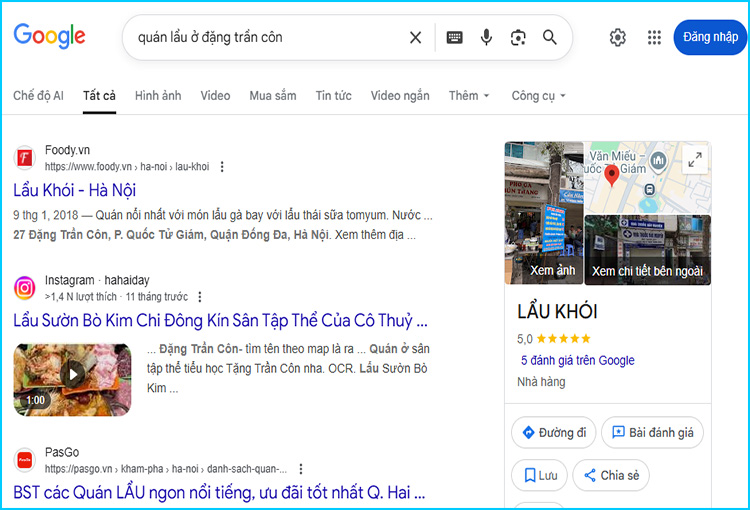
Task: Expand the Công cụ dropdown
Action: tap(539, 96)
